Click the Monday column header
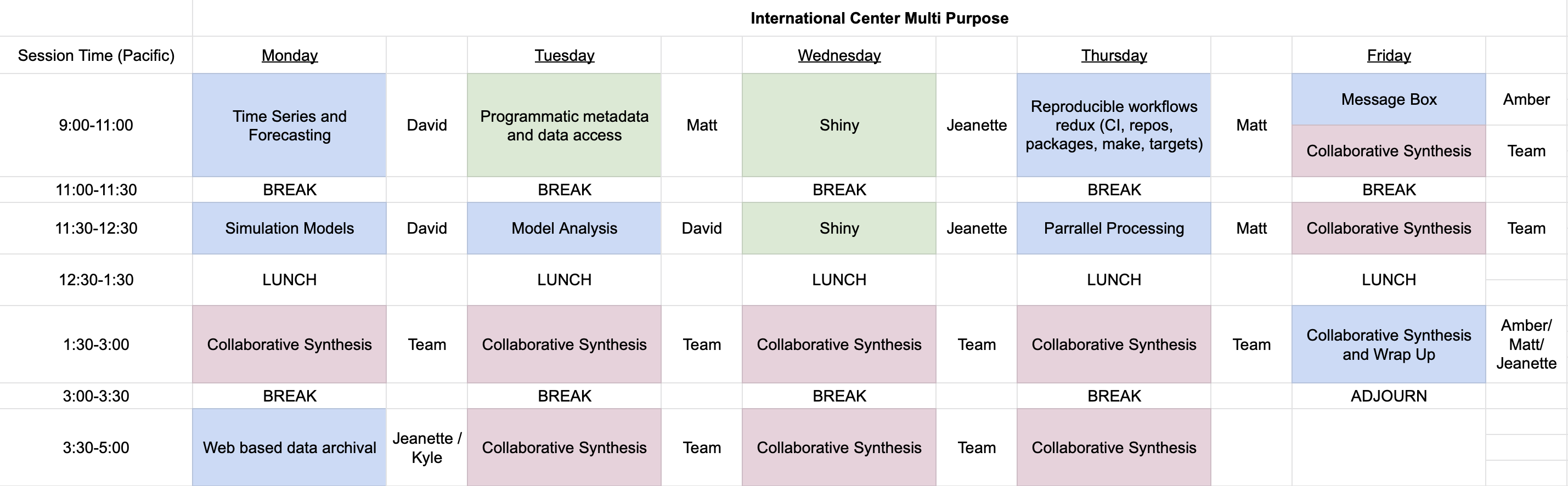 (289, 55)
